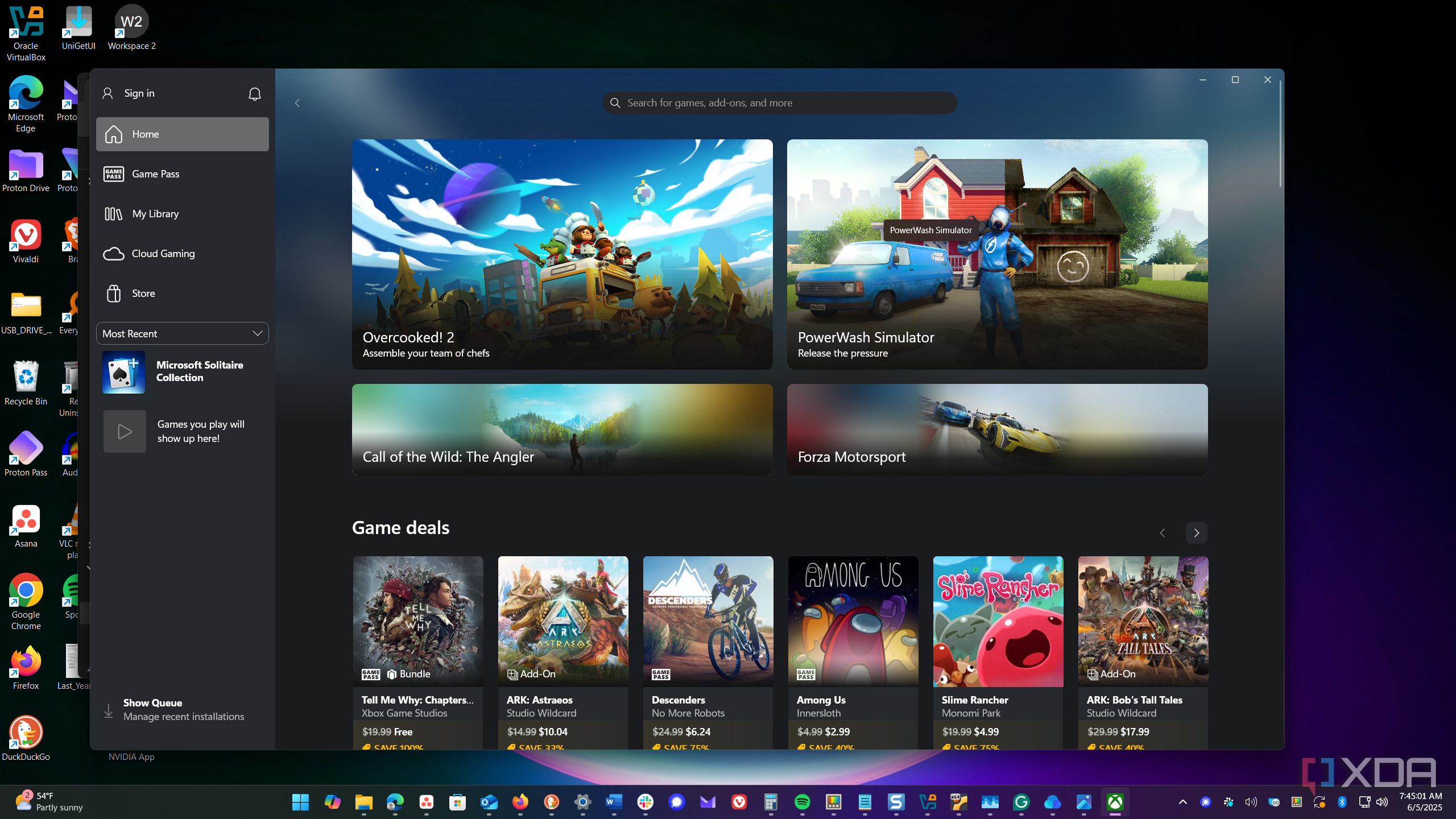Open My Library in the sidebar

pos(183,214)
